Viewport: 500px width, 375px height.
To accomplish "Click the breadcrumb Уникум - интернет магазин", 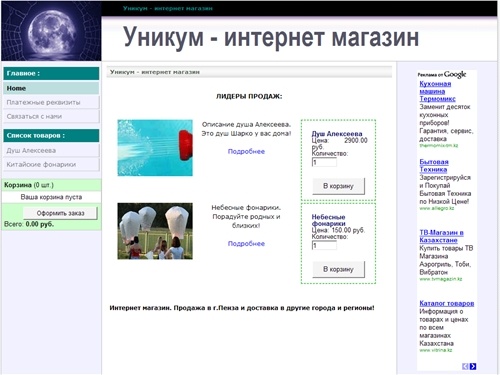I will point(155,72).
